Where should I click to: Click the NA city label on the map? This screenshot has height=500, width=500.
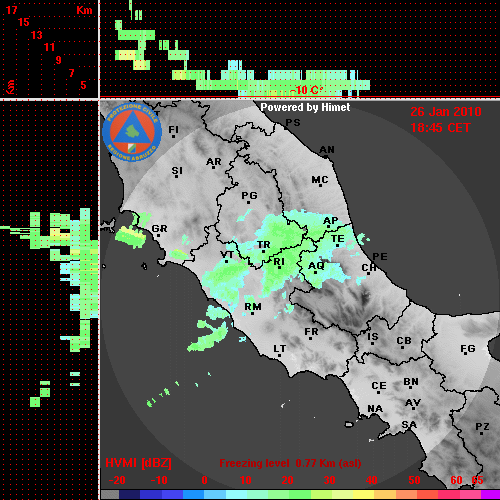pos(375,409)
